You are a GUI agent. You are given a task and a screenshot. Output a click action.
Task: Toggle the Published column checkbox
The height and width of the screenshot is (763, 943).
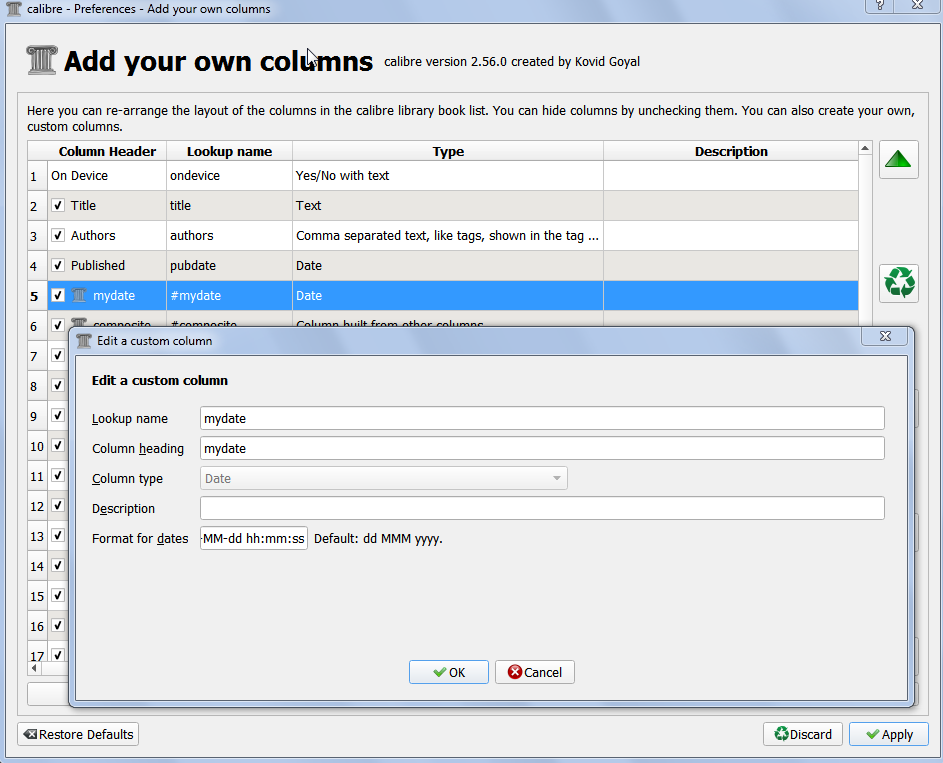[58, 265]
